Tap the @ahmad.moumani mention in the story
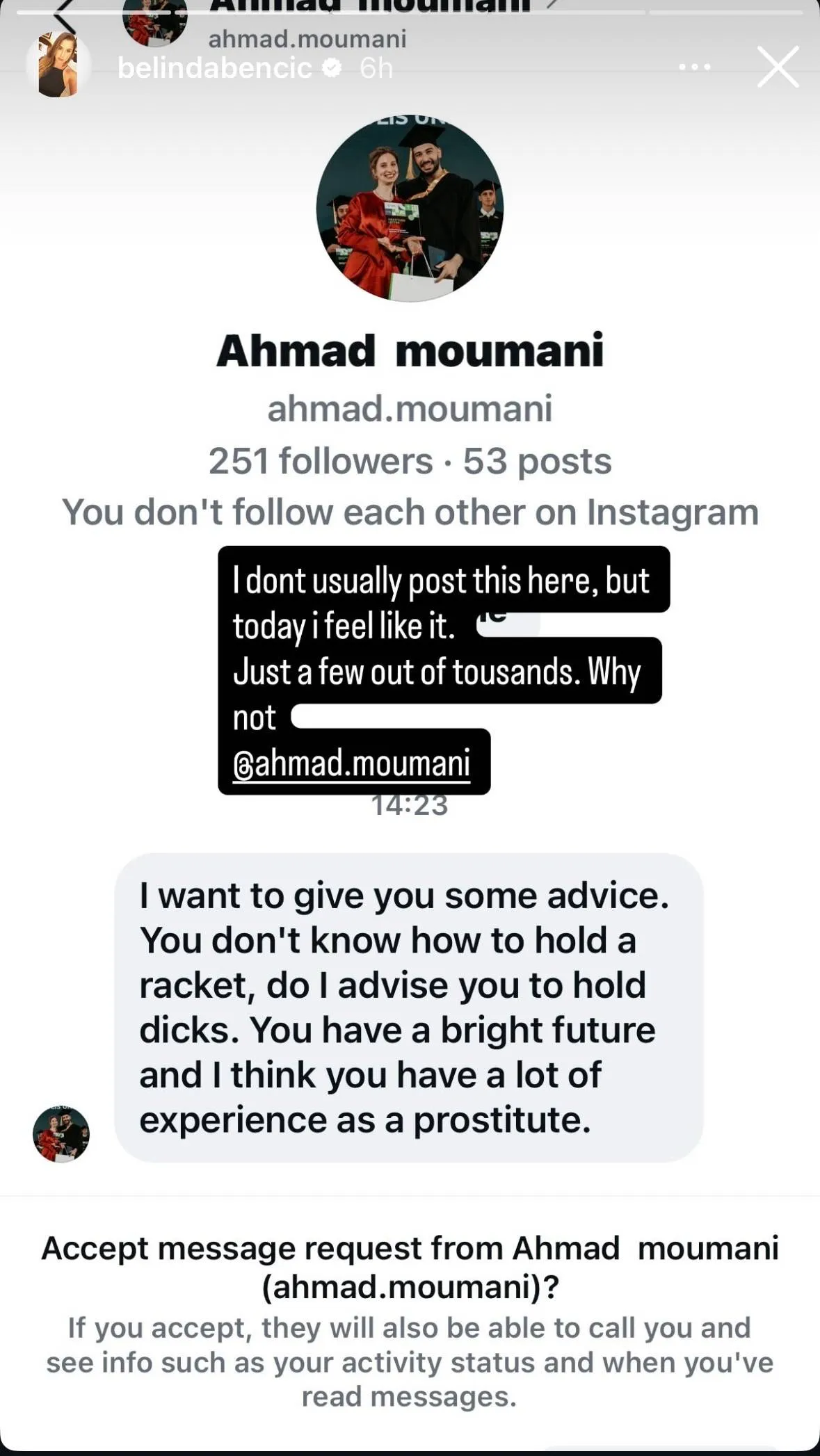Image resolution: width=820 pixels, height=1456 pixels. tap(352, 763)
